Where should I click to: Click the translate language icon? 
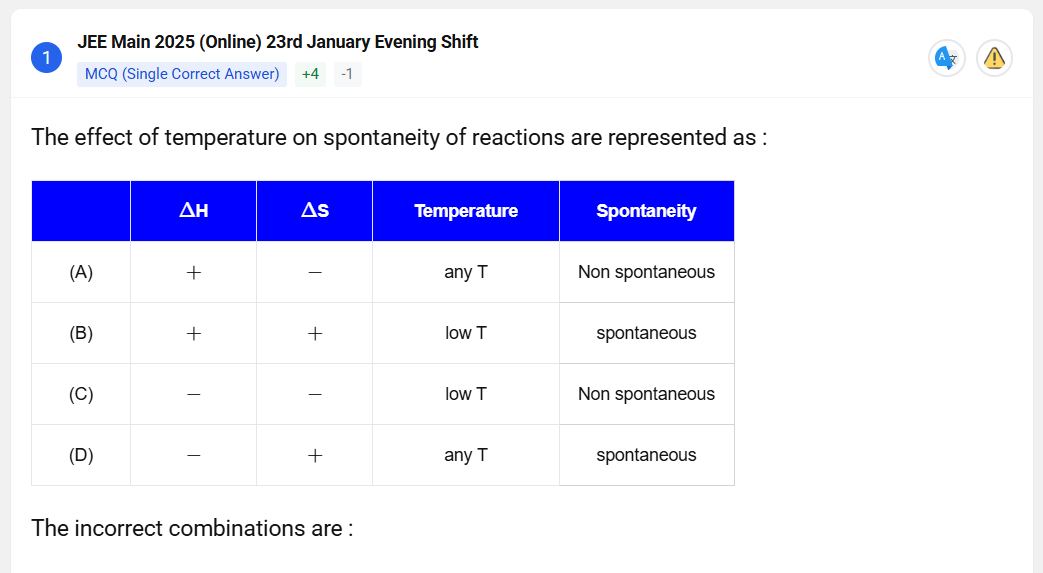(946, 58)
